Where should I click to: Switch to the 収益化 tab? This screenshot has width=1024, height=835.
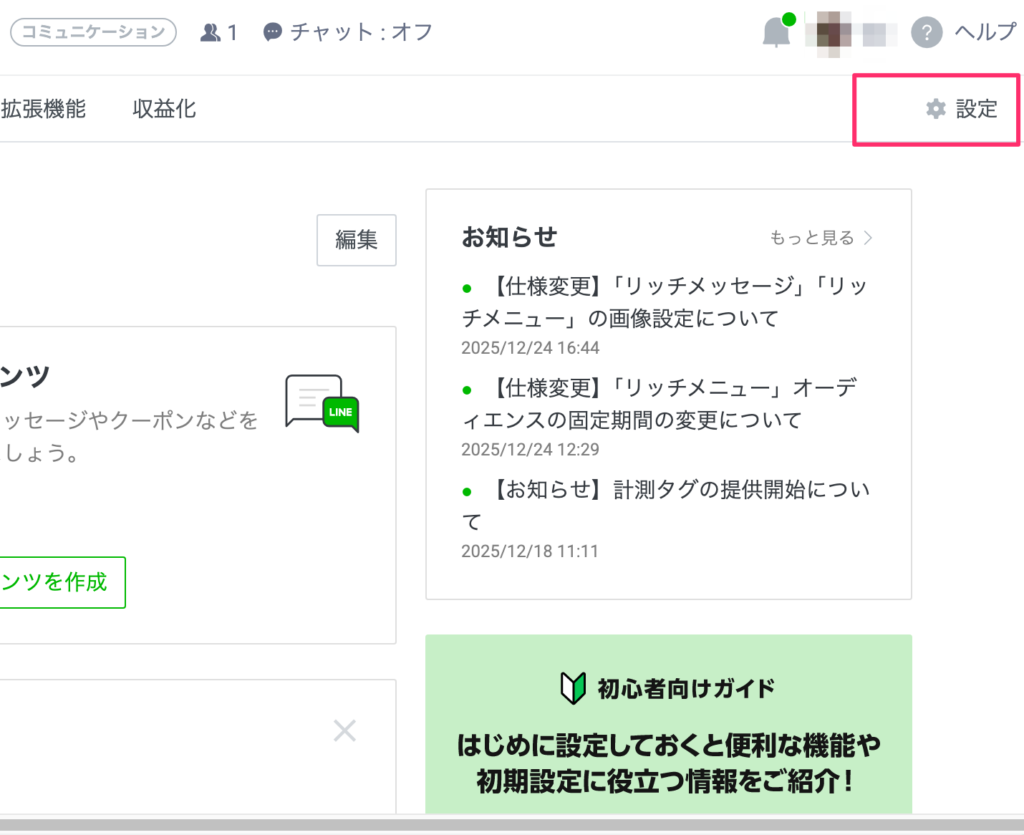164,109
